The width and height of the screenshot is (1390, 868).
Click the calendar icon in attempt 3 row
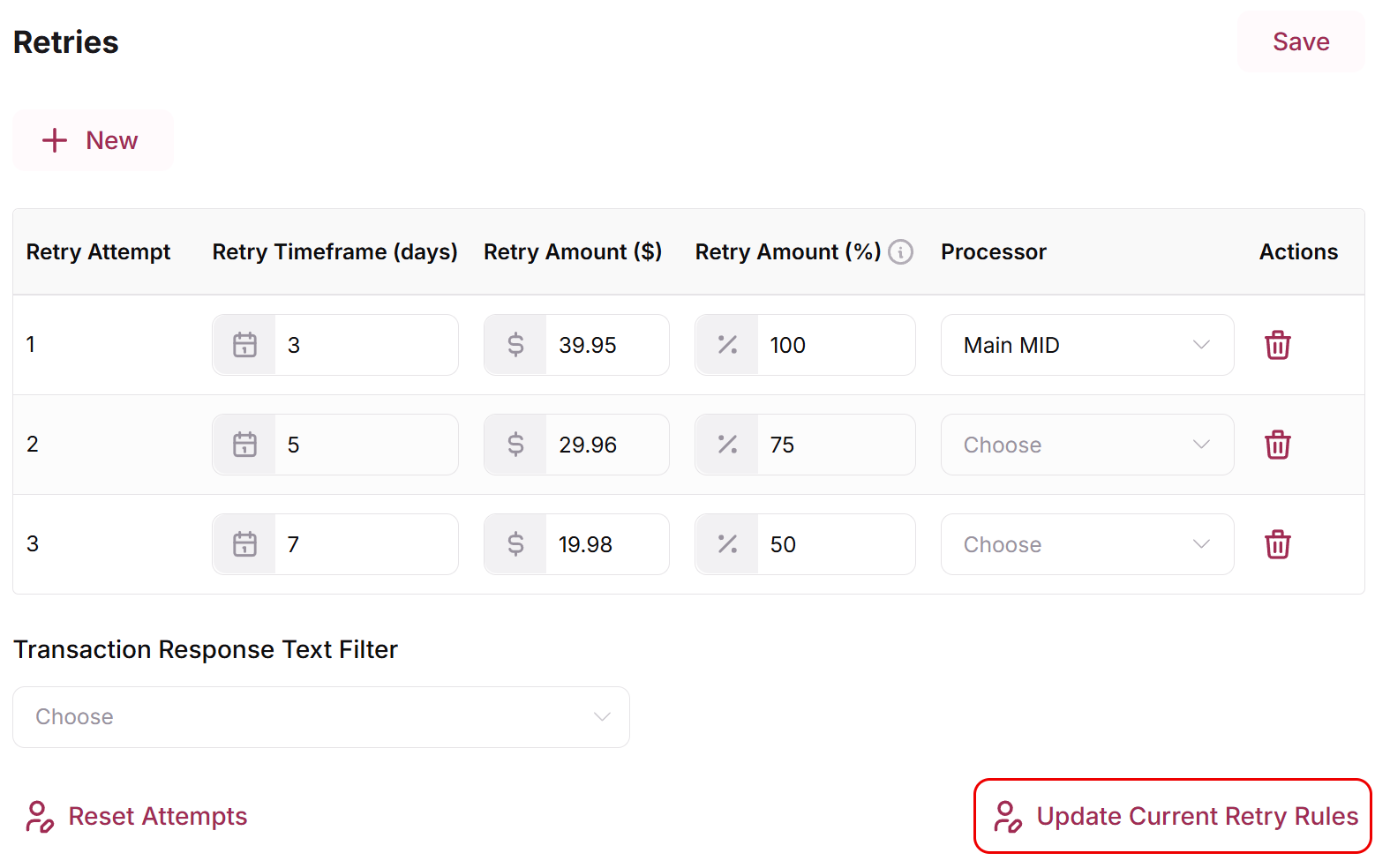pyautogui.click(x=244, y=544)
